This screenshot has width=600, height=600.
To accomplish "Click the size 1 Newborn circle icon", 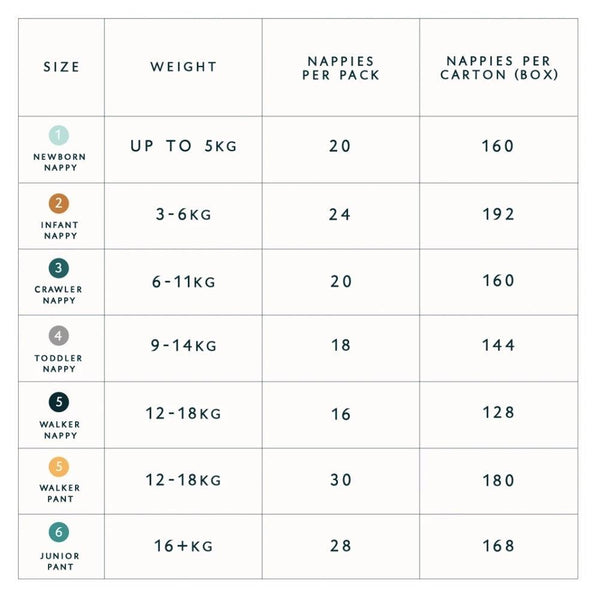I will pos(61,135).
